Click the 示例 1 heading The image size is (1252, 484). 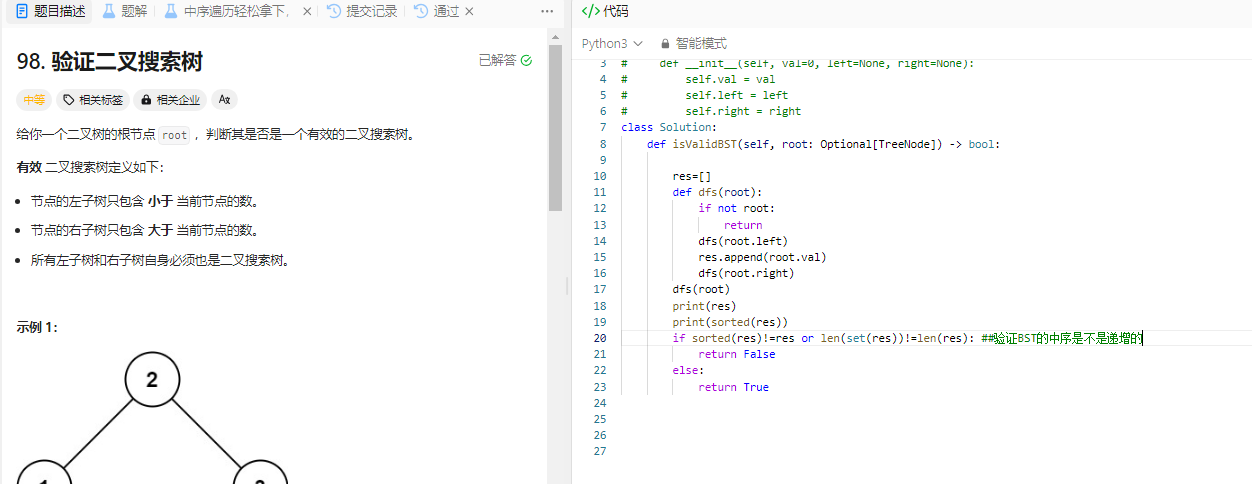37,327
